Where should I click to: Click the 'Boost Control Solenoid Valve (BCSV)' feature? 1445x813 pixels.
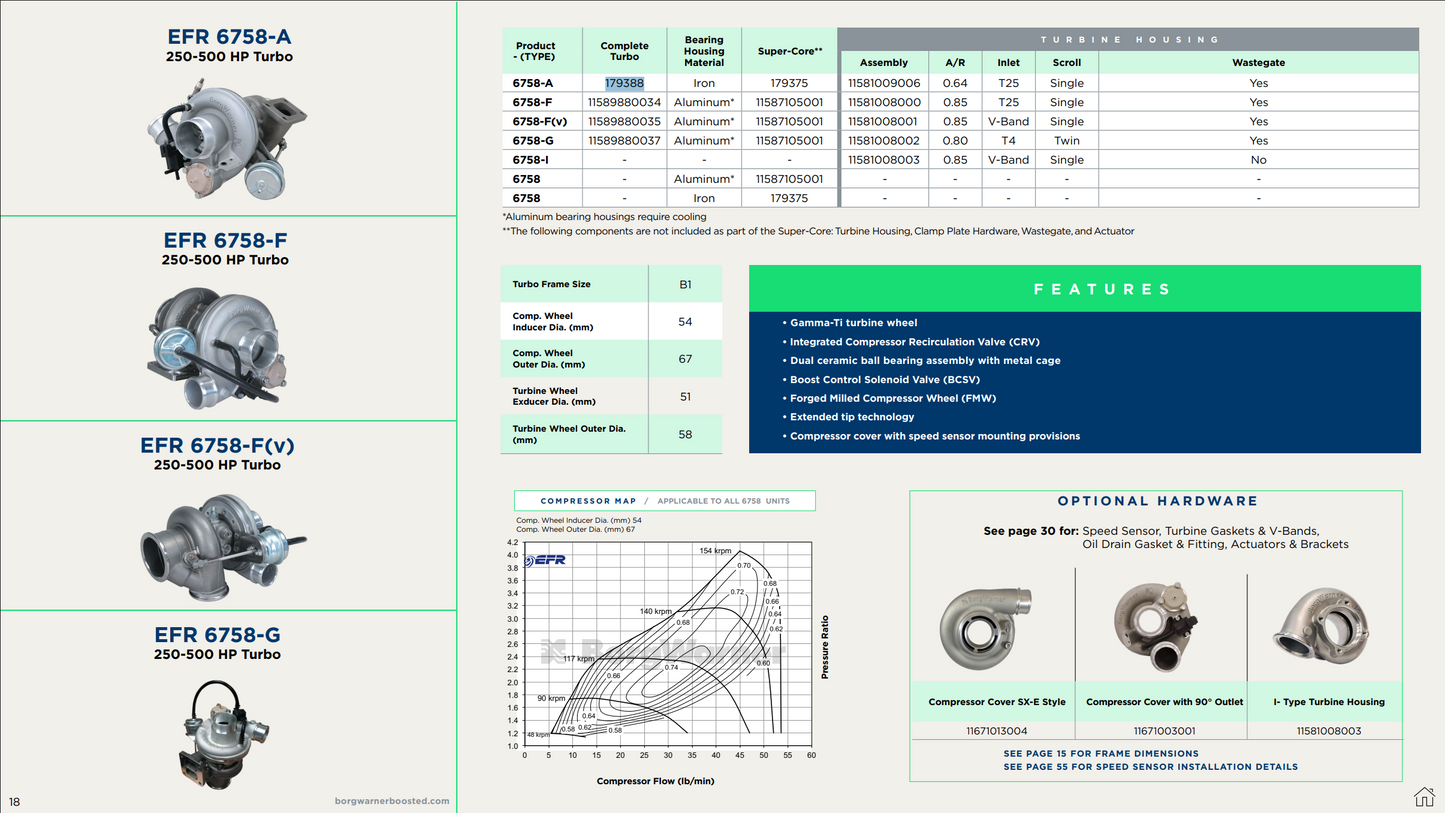coord(885,379)
